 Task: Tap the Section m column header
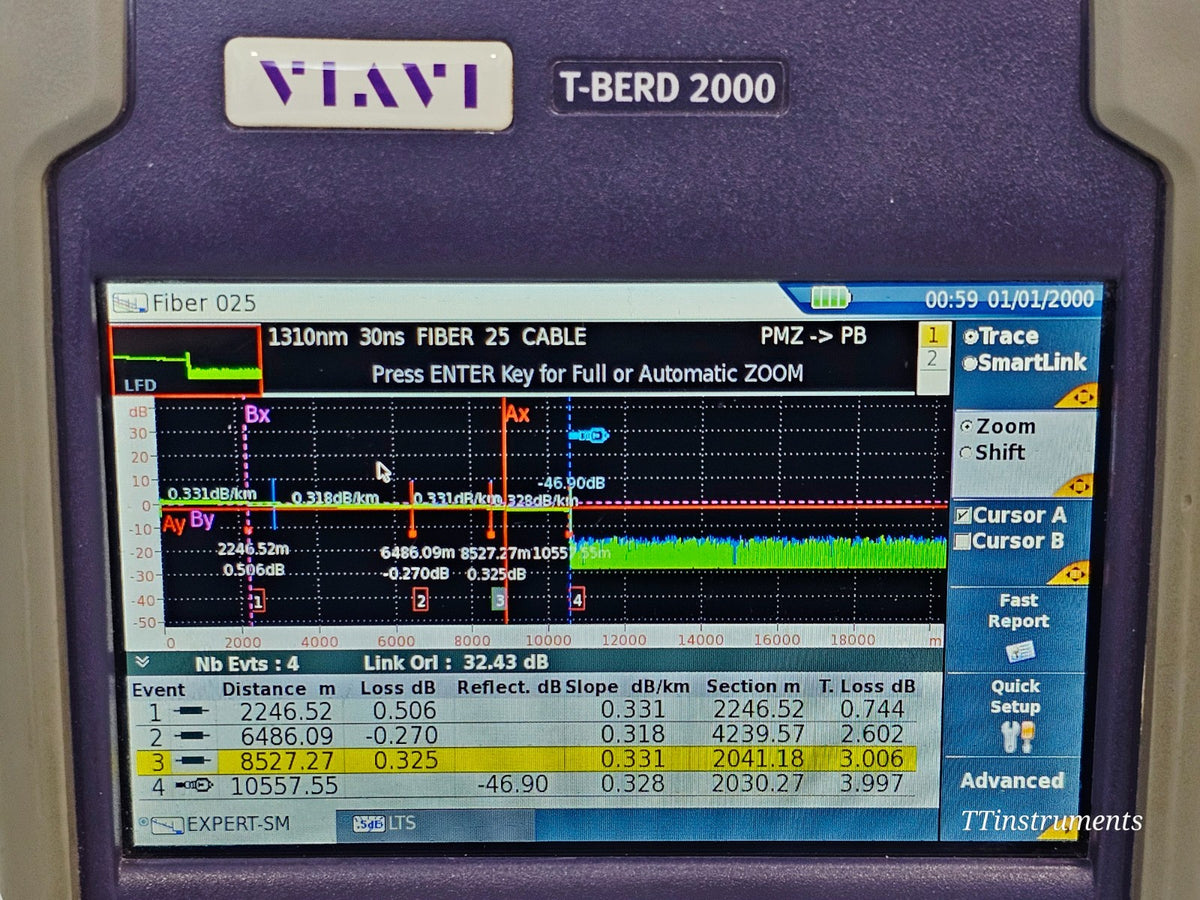coord(754,686)
